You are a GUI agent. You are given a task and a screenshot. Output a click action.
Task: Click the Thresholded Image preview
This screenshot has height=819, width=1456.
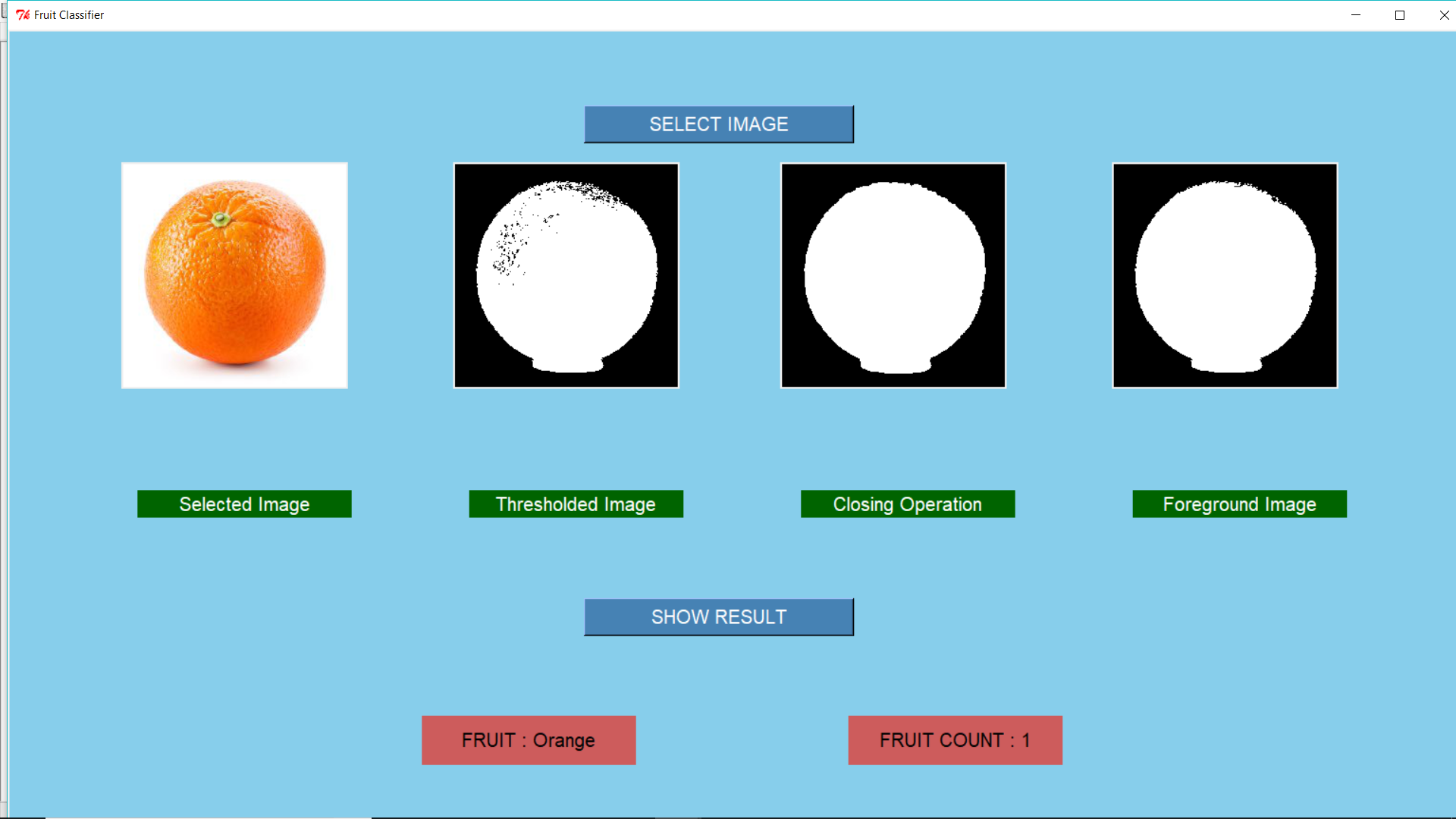pyautogui.click(x=566, y=275)
